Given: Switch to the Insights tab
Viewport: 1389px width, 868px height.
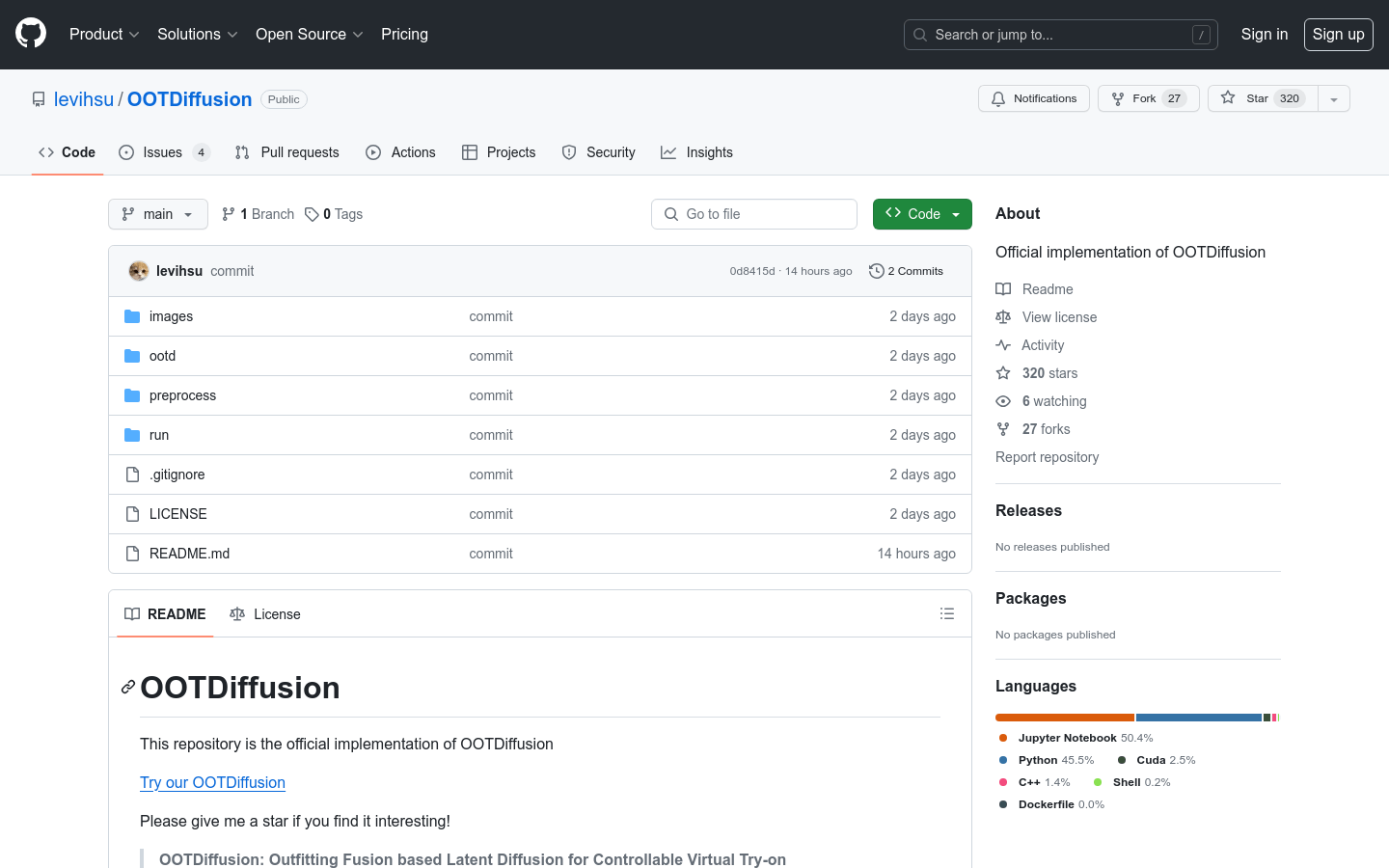Looking at the screenshot, I should coord(696,152).
